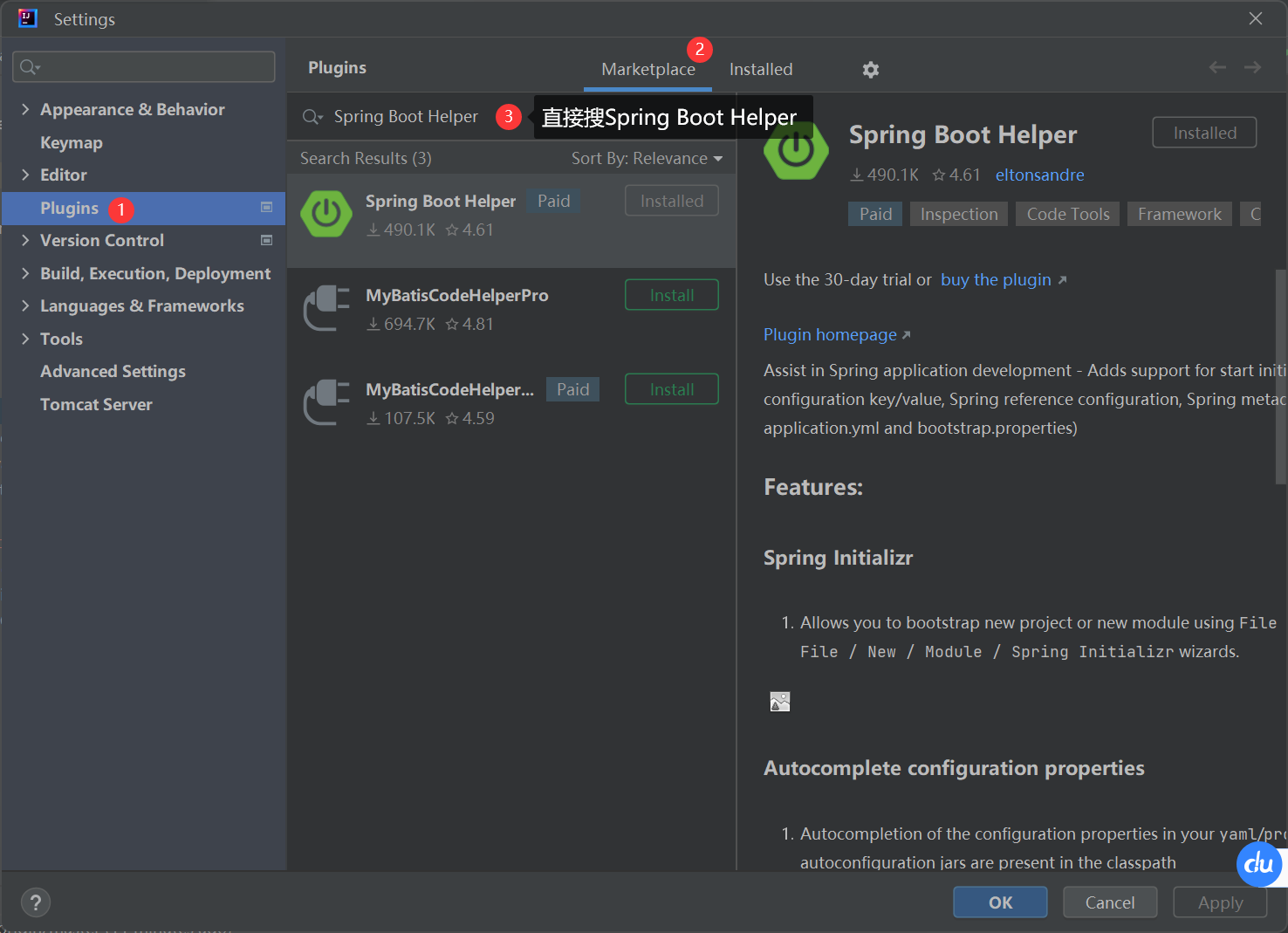Open eltonsandre vendor link

(1039, 175)
